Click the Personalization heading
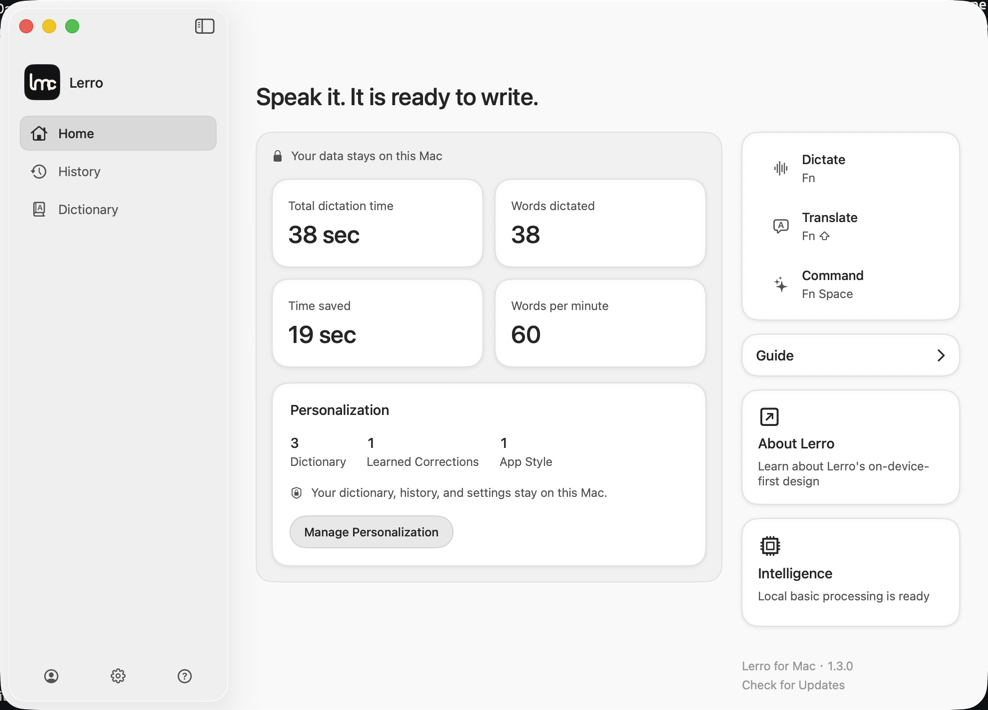988x710 pixels. tap(339, 410)
